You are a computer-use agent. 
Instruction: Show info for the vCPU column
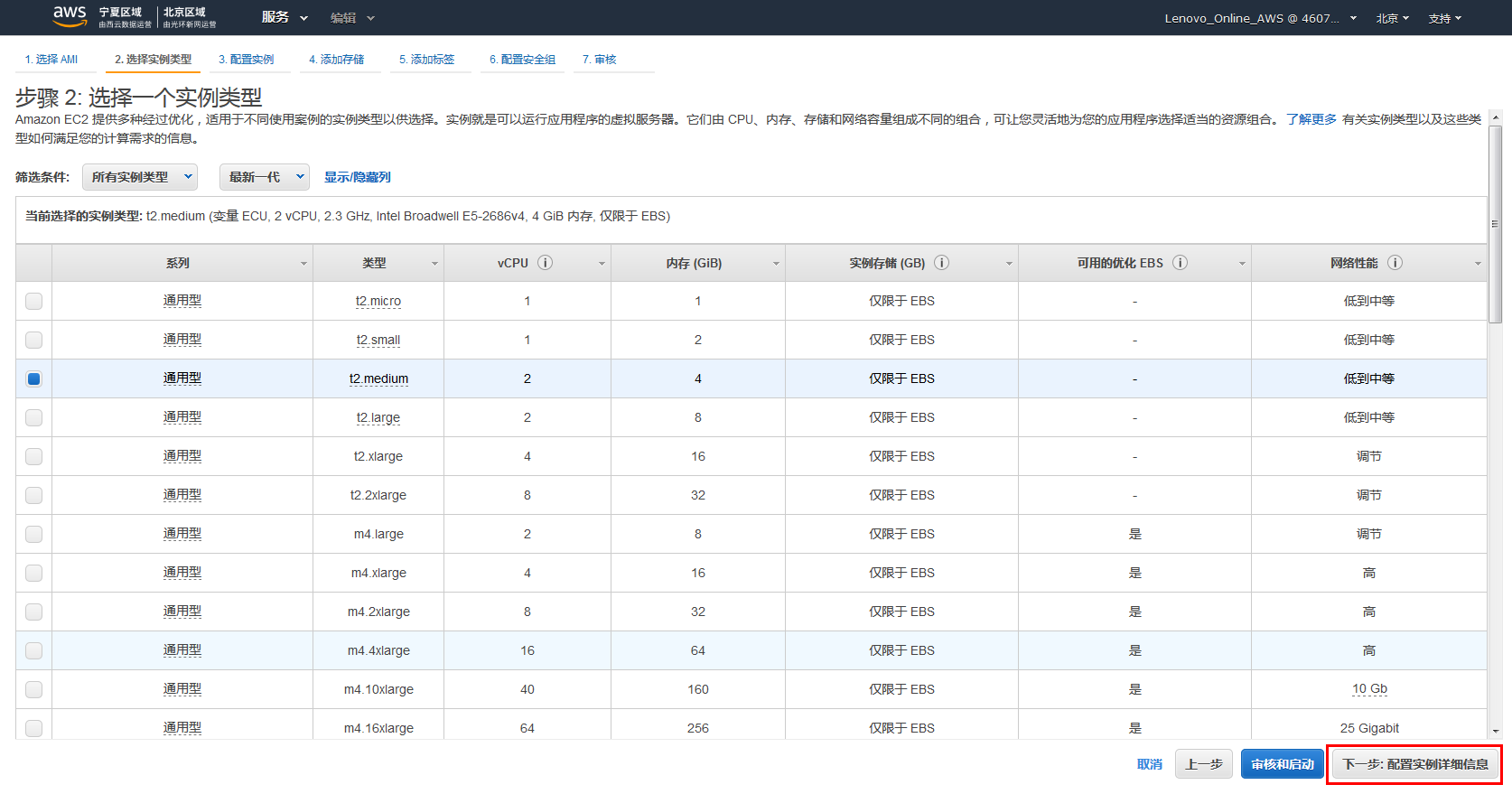pos(546,263)
